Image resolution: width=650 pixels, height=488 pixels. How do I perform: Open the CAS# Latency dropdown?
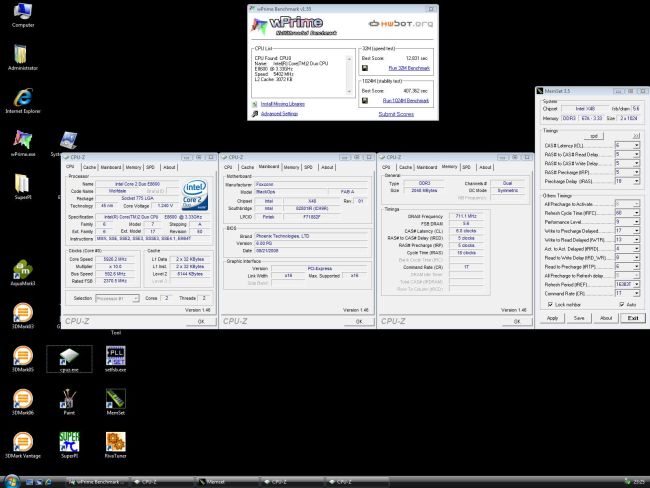(636, 145)
